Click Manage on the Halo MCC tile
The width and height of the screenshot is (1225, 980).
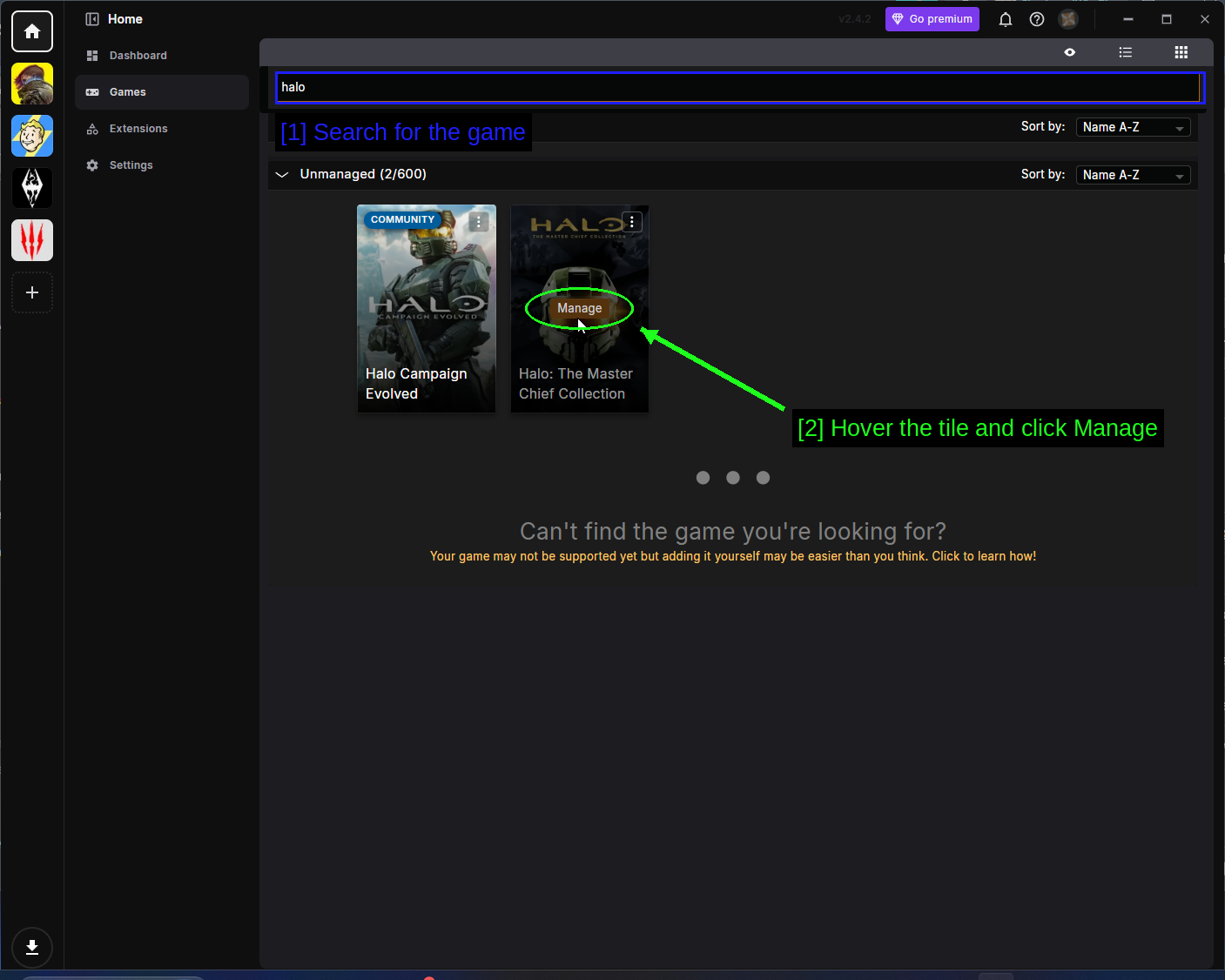pos(580,308)
